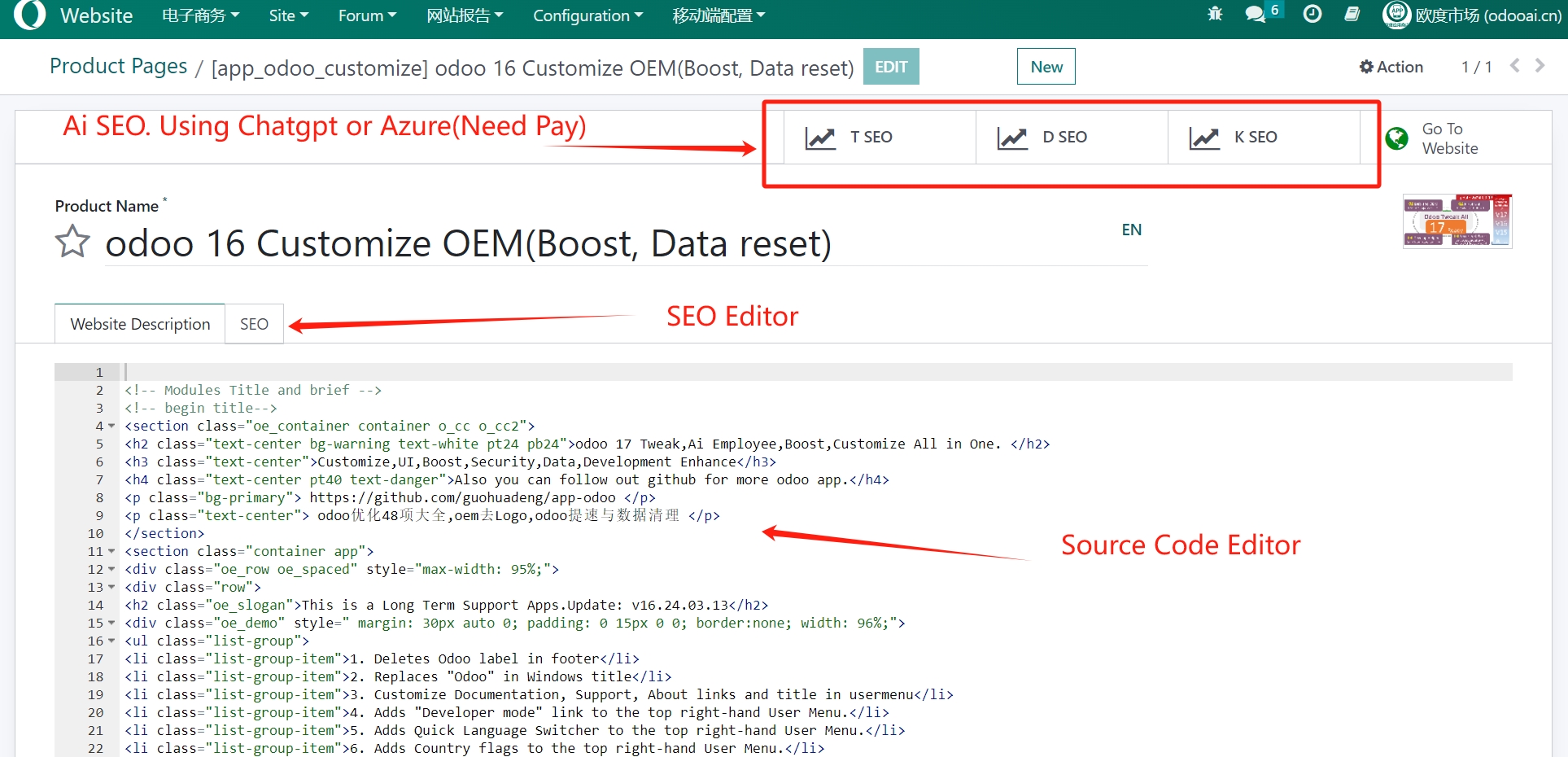Click the D SEO chart icon
1568x757 pixels.
tap(1012, 138)
